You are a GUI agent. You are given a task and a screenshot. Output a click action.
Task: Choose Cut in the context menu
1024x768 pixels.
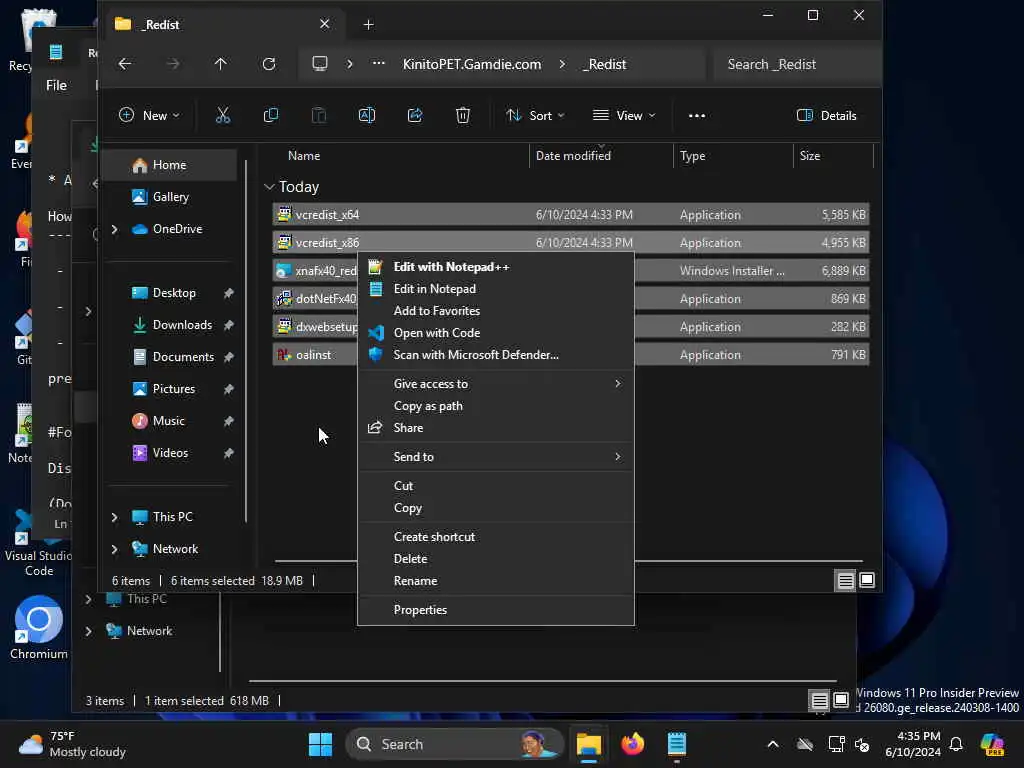click(x=496, y=486)
